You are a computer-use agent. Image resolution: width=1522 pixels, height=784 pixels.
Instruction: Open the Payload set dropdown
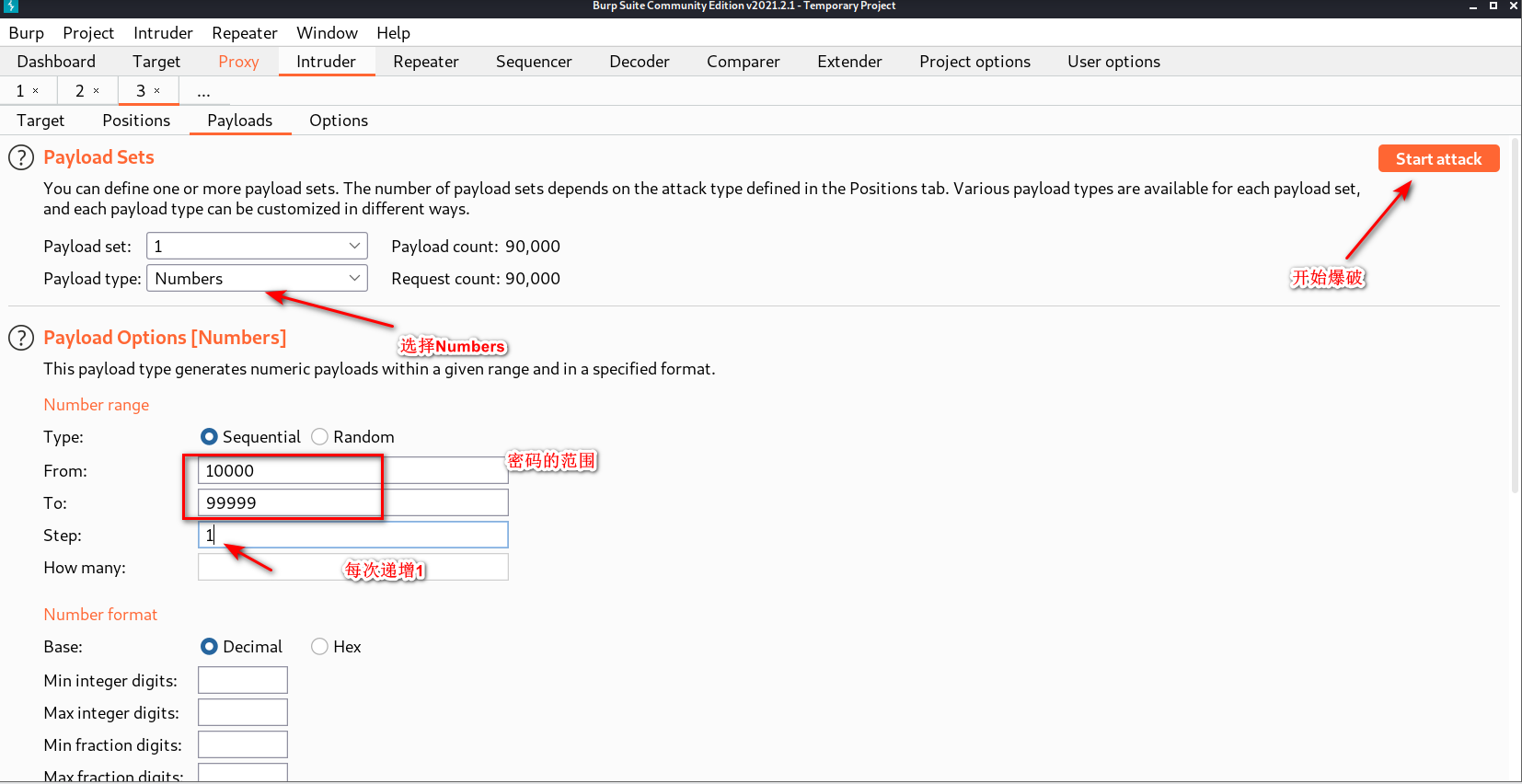click(x=257, y=247)
